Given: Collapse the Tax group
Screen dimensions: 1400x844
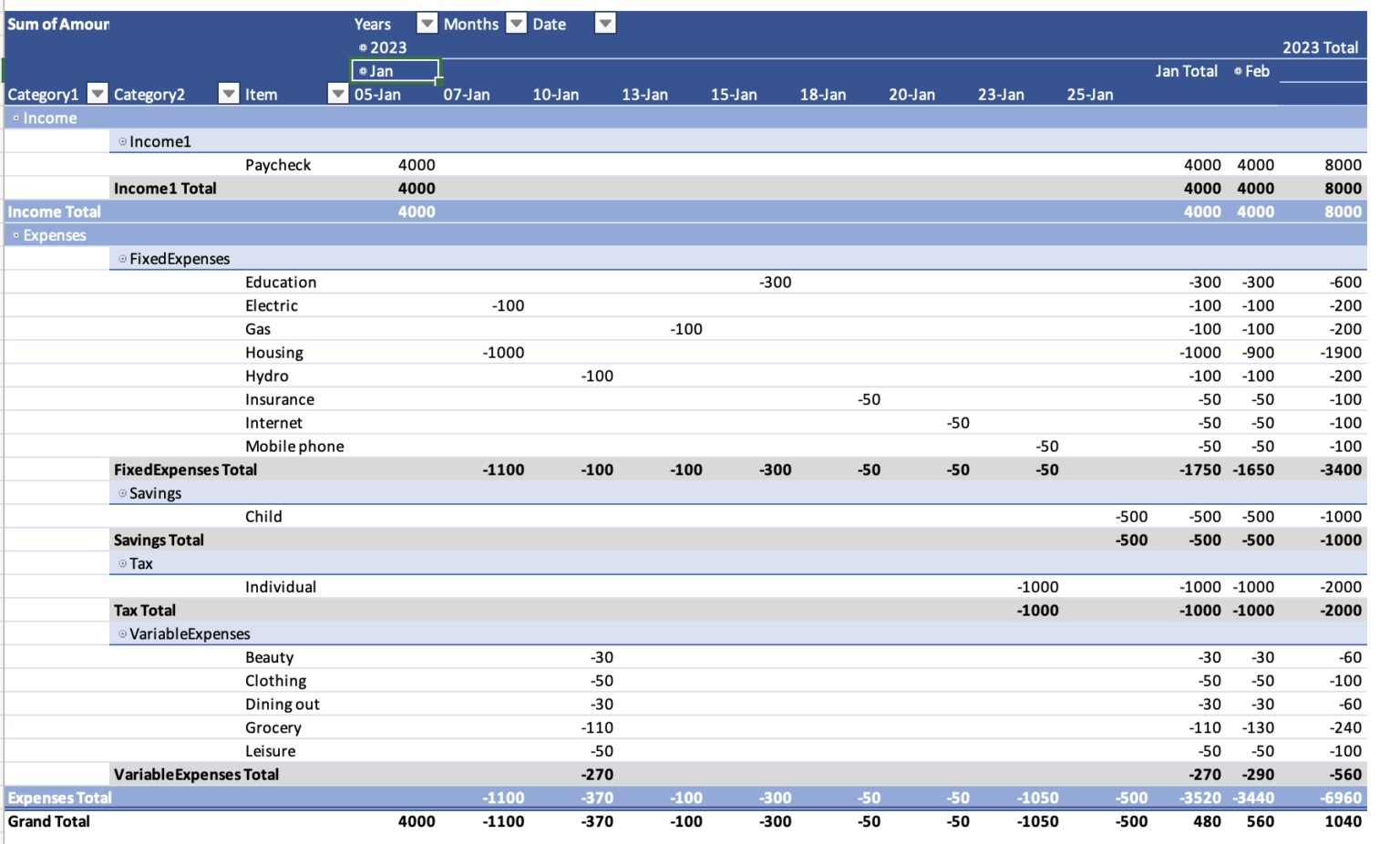Looking at the screenshot, I should (x=121, y=562).
